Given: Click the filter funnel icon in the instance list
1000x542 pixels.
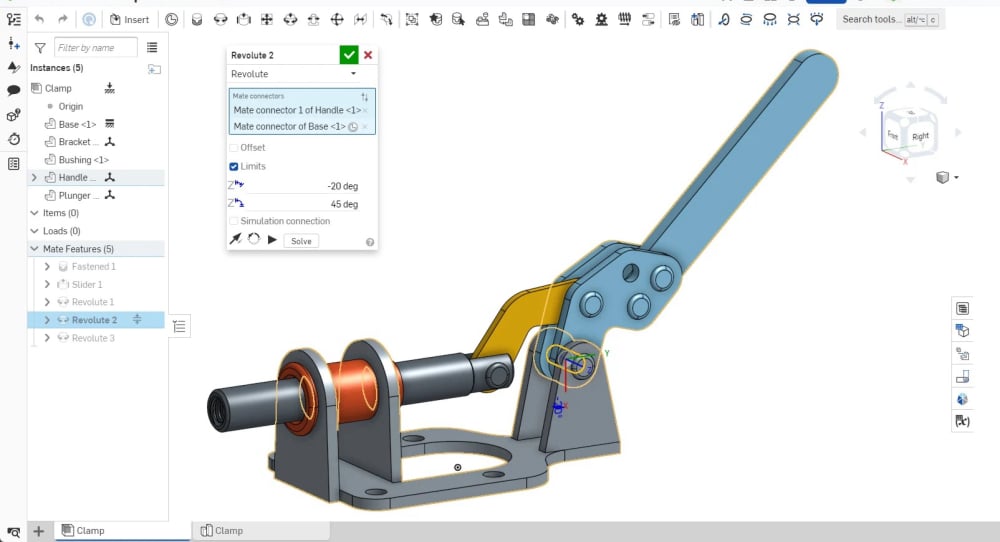Looking at the screenshot, I should click(x=40, y=47).
